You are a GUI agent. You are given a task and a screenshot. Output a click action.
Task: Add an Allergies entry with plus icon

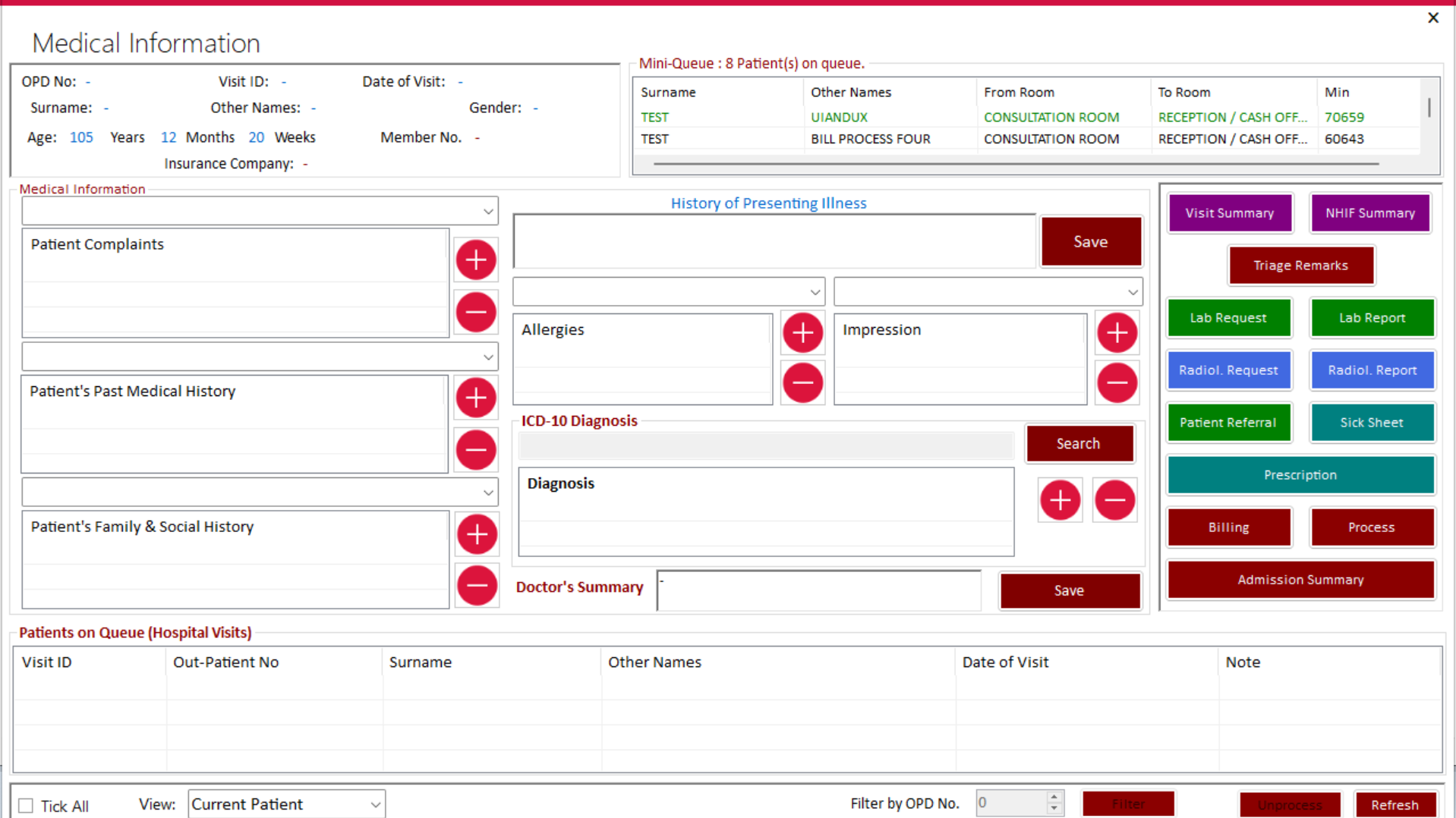tap(802, 332)
